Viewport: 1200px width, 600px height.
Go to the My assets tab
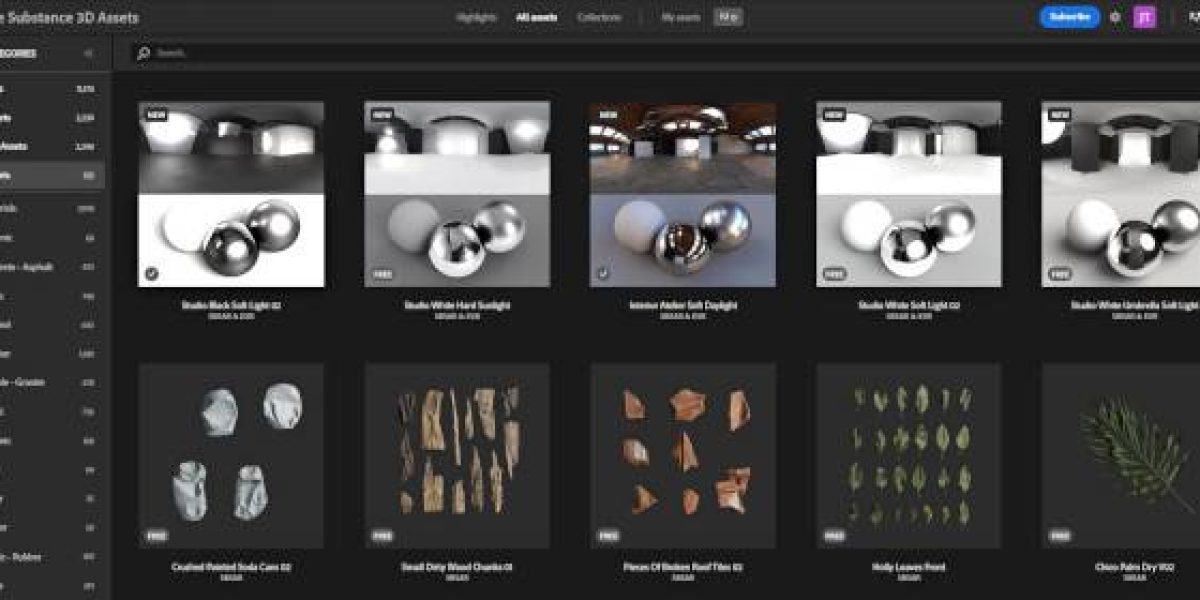[x=682, y=17]
